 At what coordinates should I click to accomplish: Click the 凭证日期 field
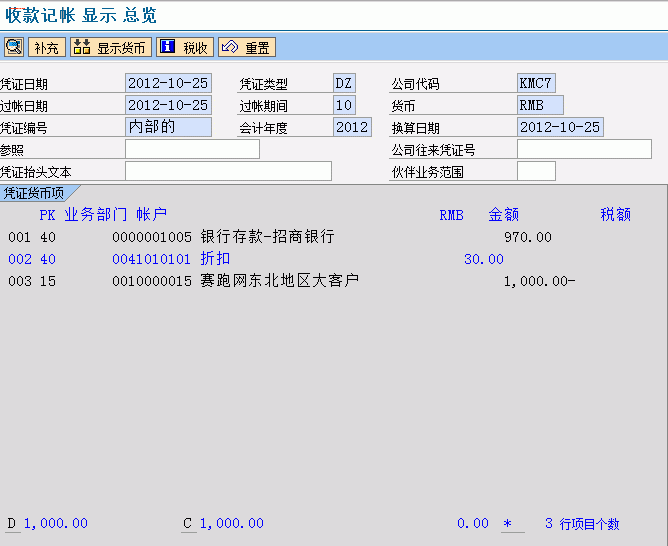[168, 83]
